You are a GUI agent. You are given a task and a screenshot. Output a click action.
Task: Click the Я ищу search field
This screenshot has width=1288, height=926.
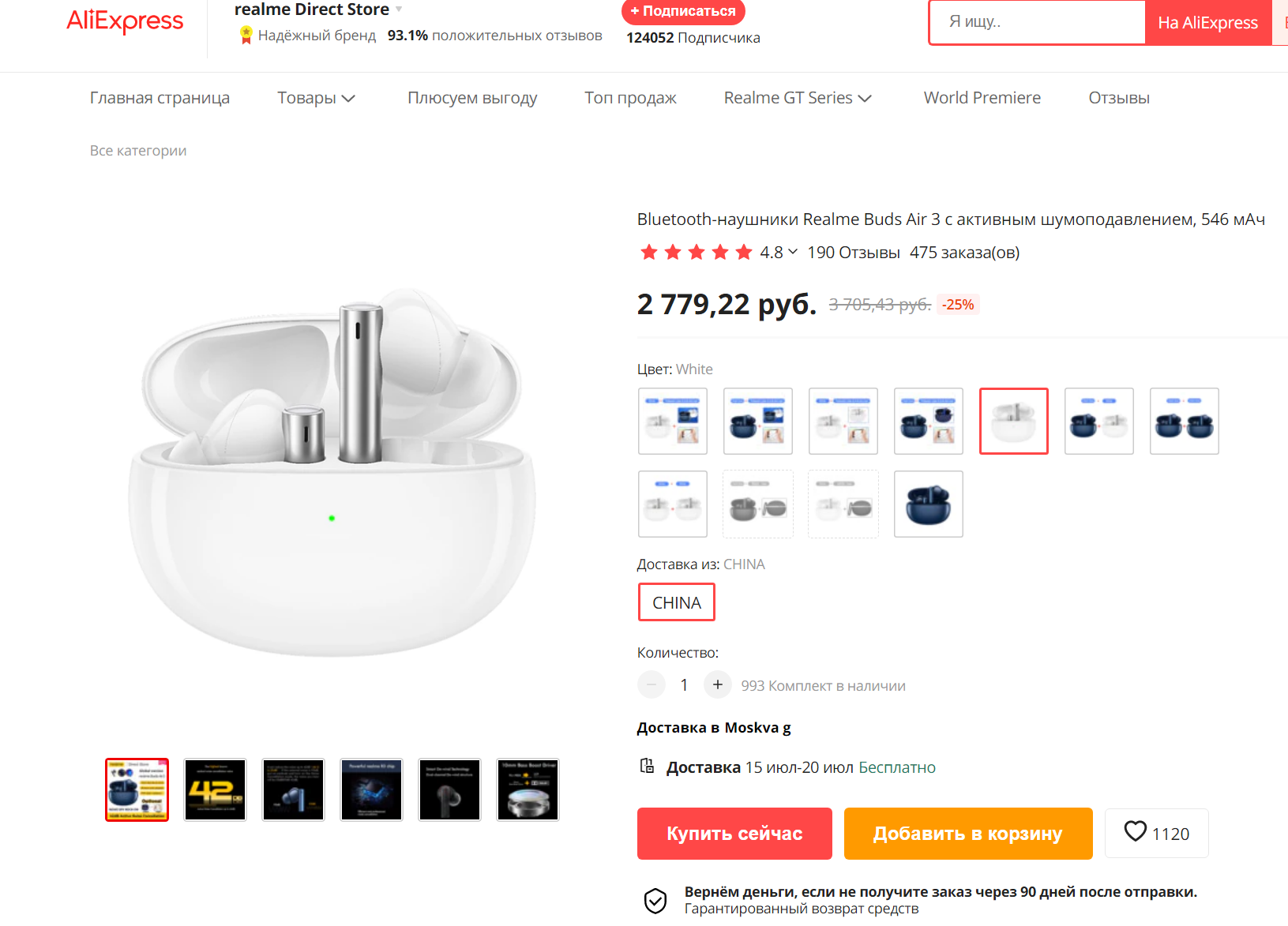click(x=1036, y=22)
